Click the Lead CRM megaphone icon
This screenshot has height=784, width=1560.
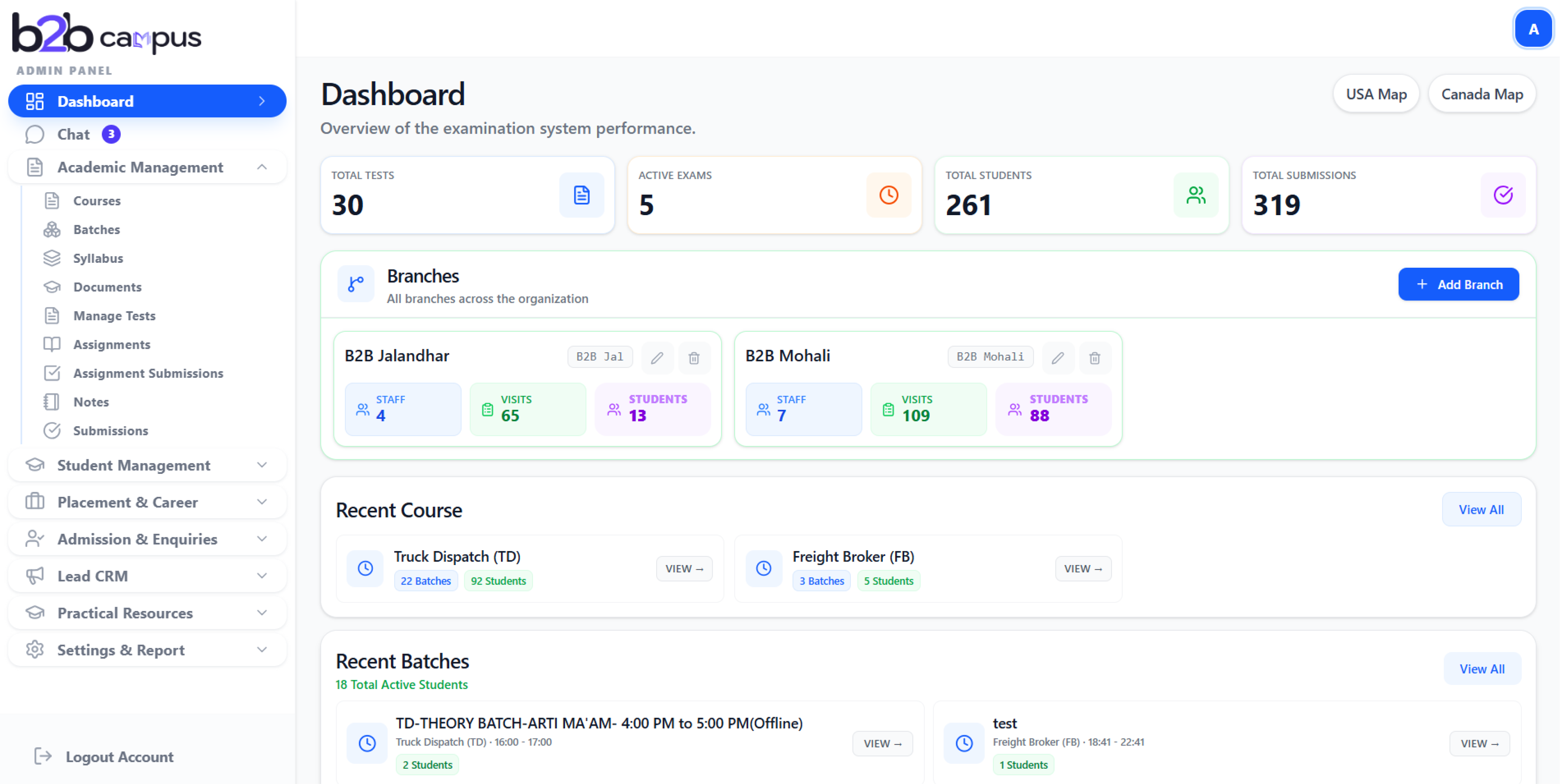[x=34, y=576]
